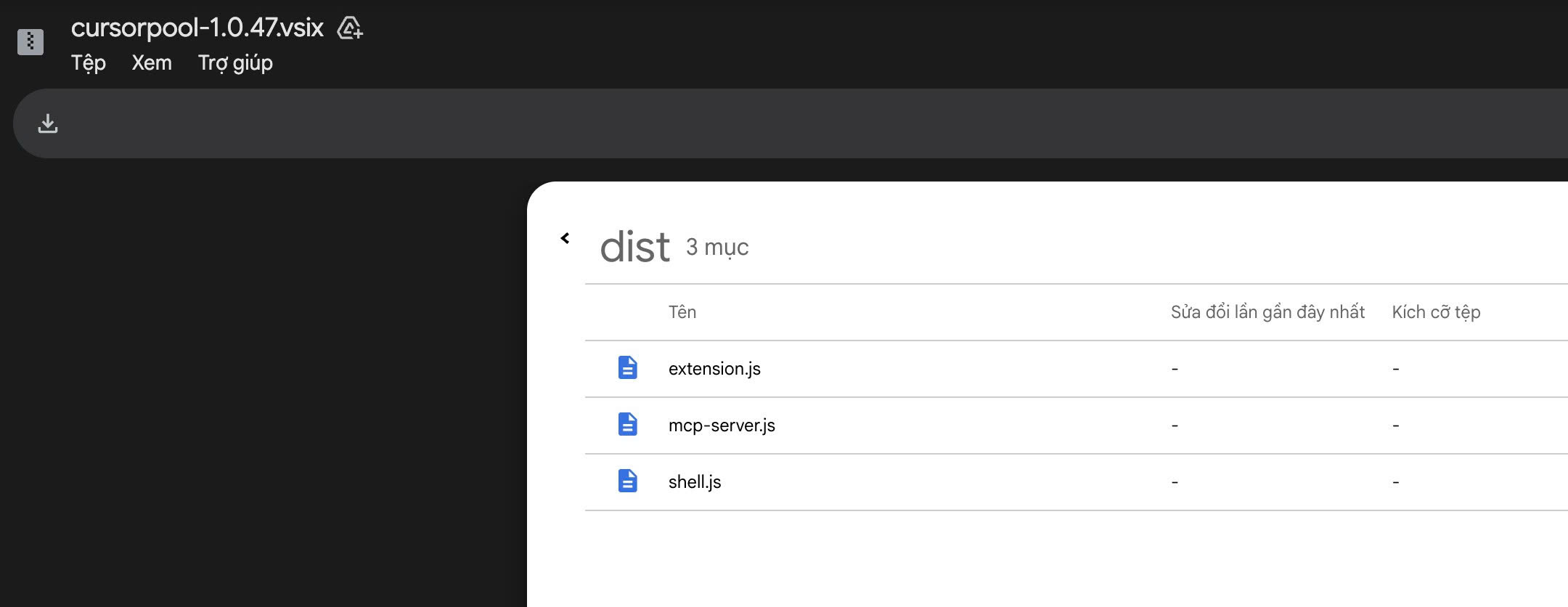The height and width of the screenshot is (607, 1568).
Task: Click the zip archive icon beside the title
Action: click(30, 41)
